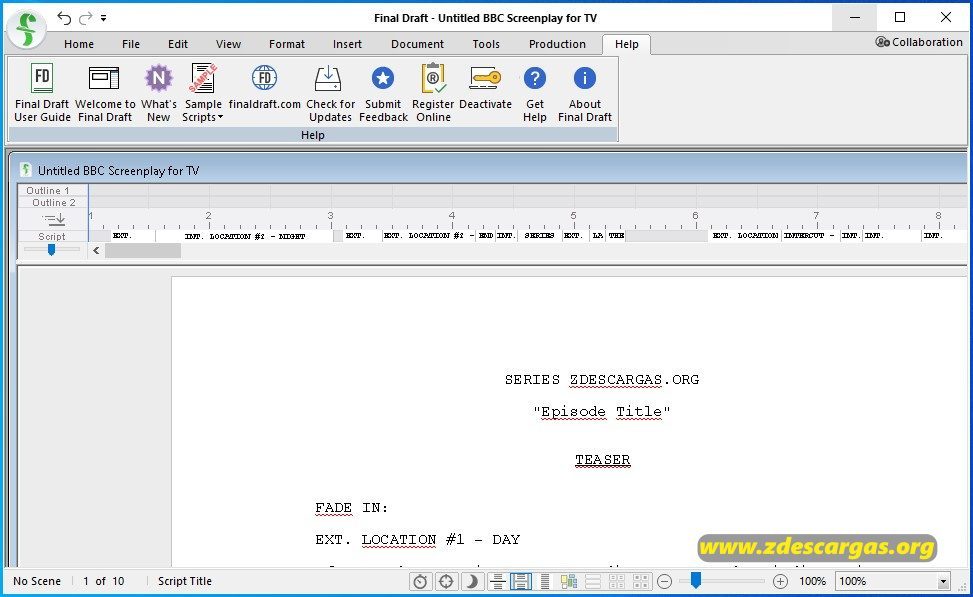Switch to Page view icon in status bar
This screenshot has width=973, height=597.
(521, 581)
